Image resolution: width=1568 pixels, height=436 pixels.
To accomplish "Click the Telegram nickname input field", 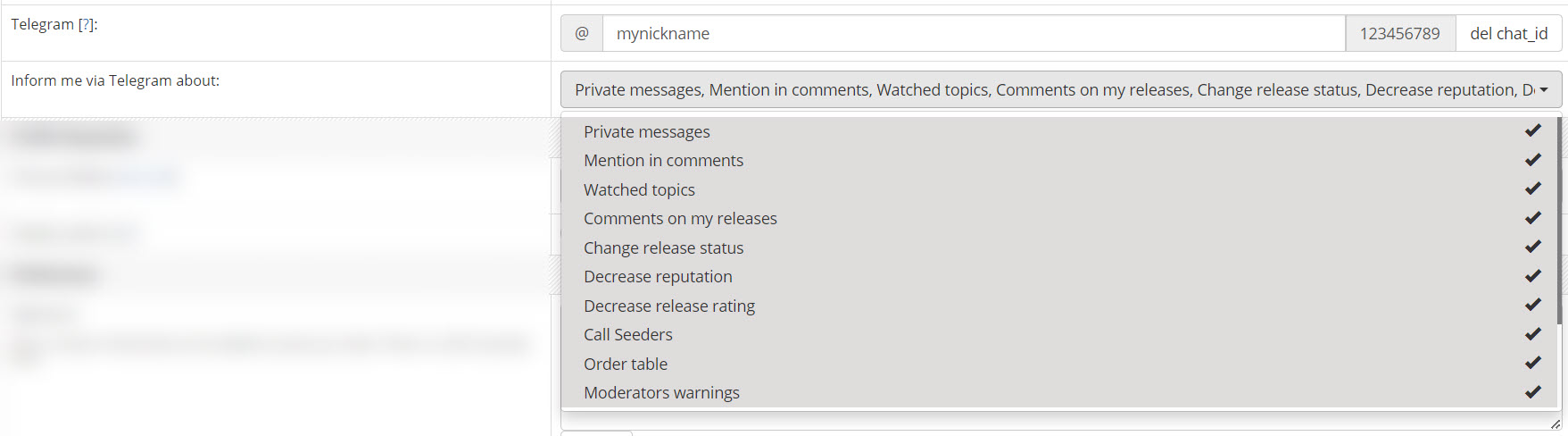I will 973,34.
